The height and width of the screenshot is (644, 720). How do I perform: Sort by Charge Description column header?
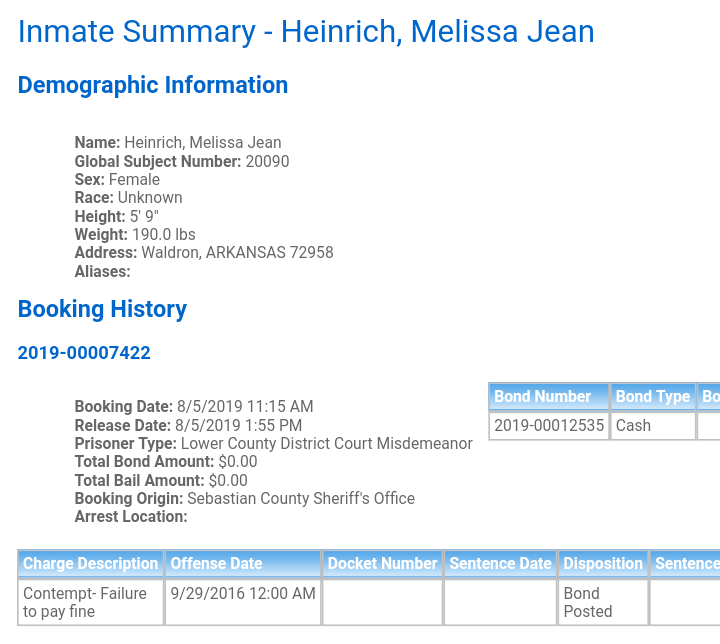tap(90, 564)
